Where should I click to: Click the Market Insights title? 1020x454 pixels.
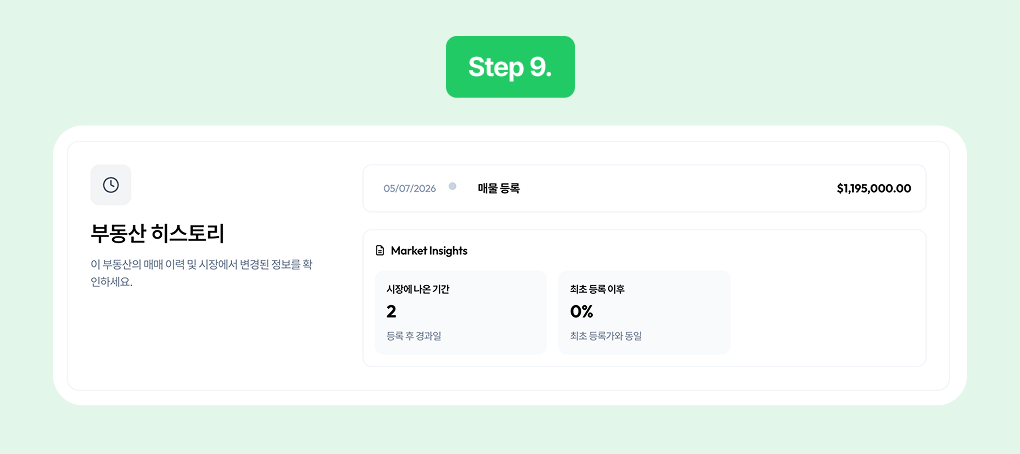click(429, 250)
